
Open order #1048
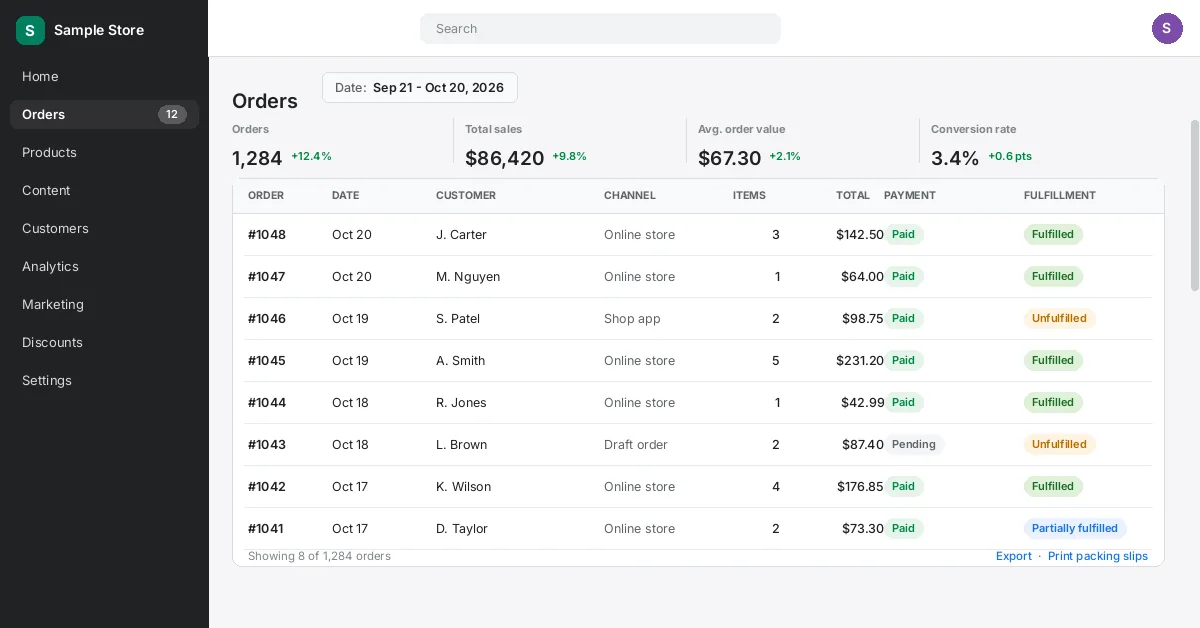[x=267, y=234]
